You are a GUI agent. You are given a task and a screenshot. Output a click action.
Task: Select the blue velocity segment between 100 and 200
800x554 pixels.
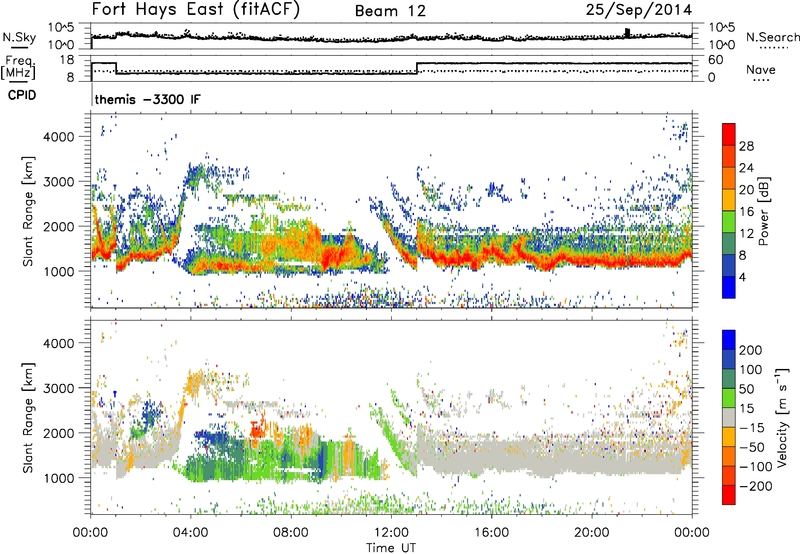click(729, 359)
